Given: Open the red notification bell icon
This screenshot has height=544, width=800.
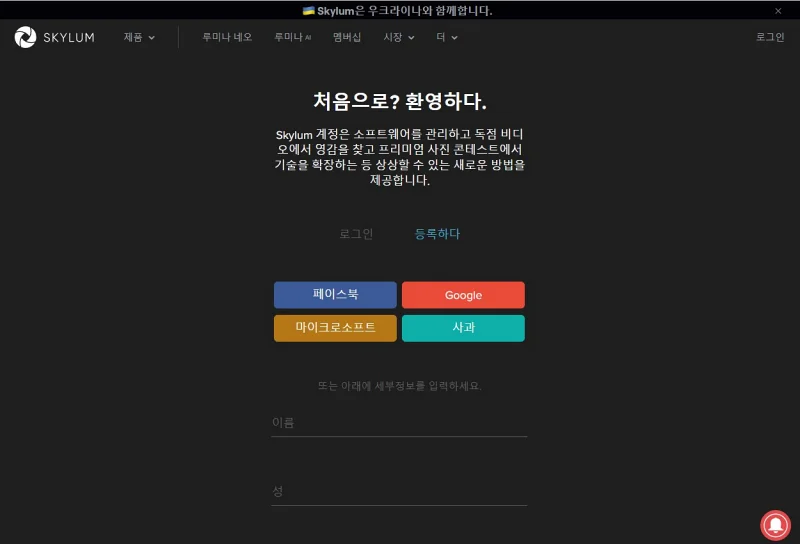Looking at the screenshot, I should click(x=776, y=525).
